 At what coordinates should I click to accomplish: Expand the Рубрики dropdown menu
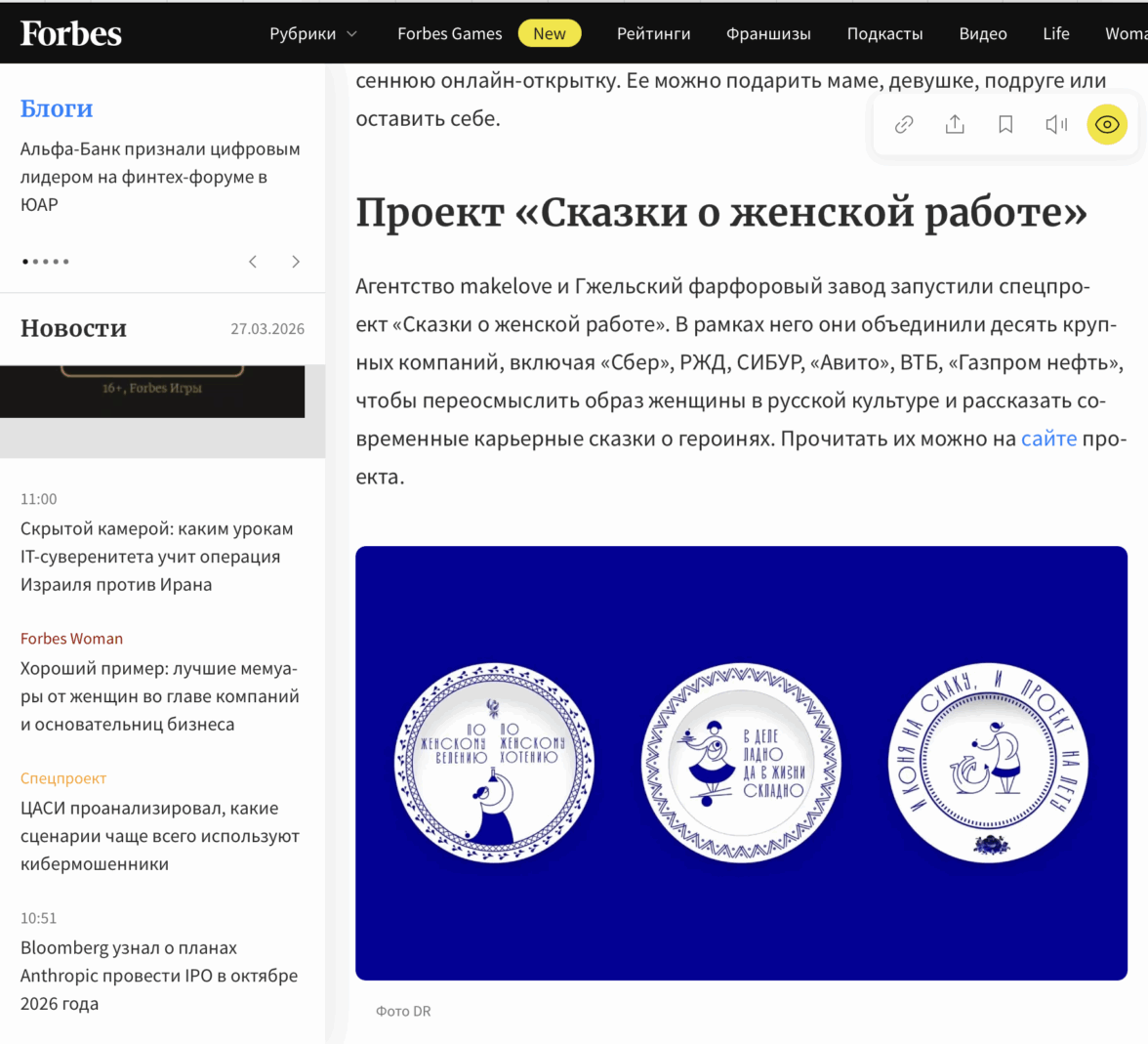pyautogui.click(x=313, y=34)
